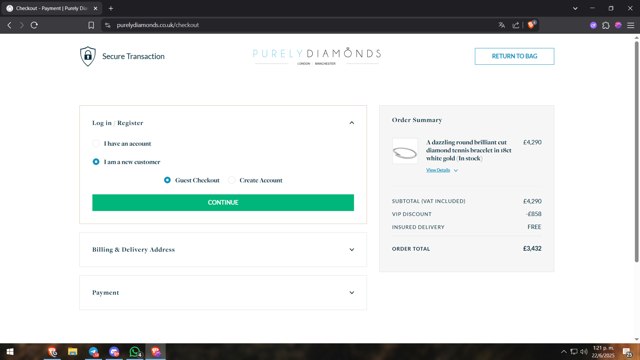
Task: Bookmark this page with the bookmark icon
Action: (x=91, y=25)
